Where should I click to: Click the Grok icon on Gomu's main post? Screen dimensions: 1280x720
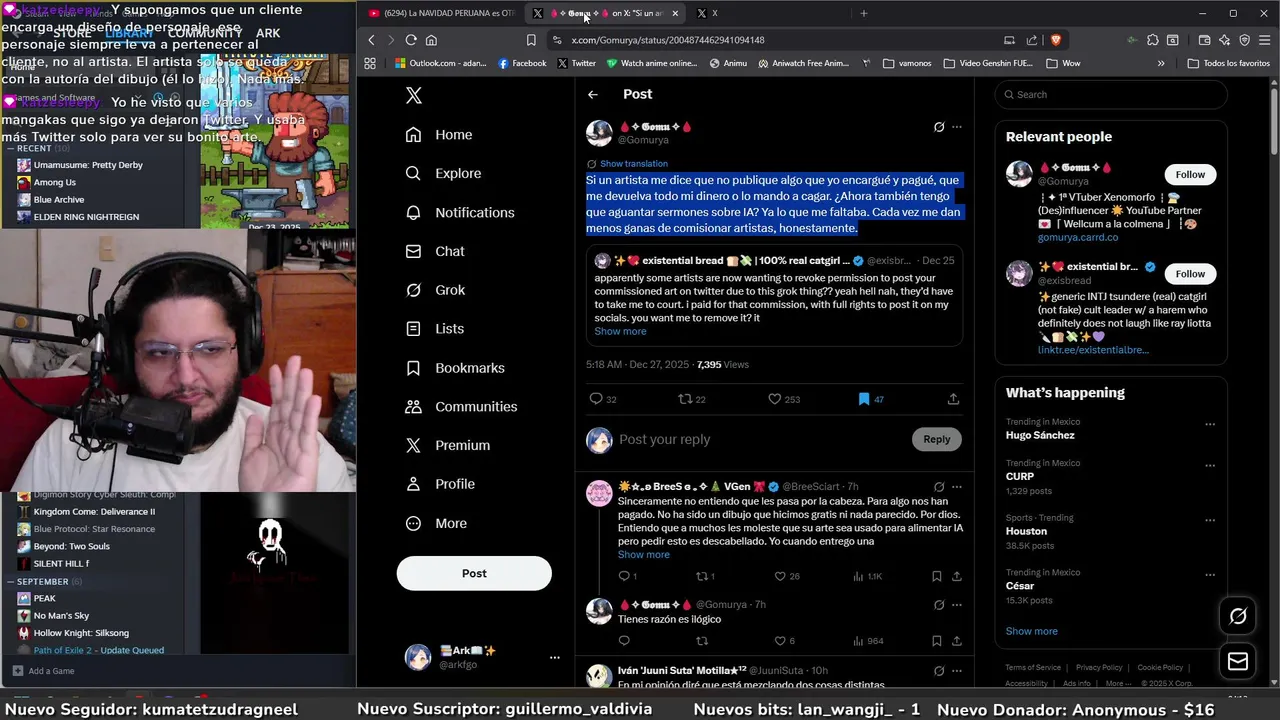pos(939,127)
